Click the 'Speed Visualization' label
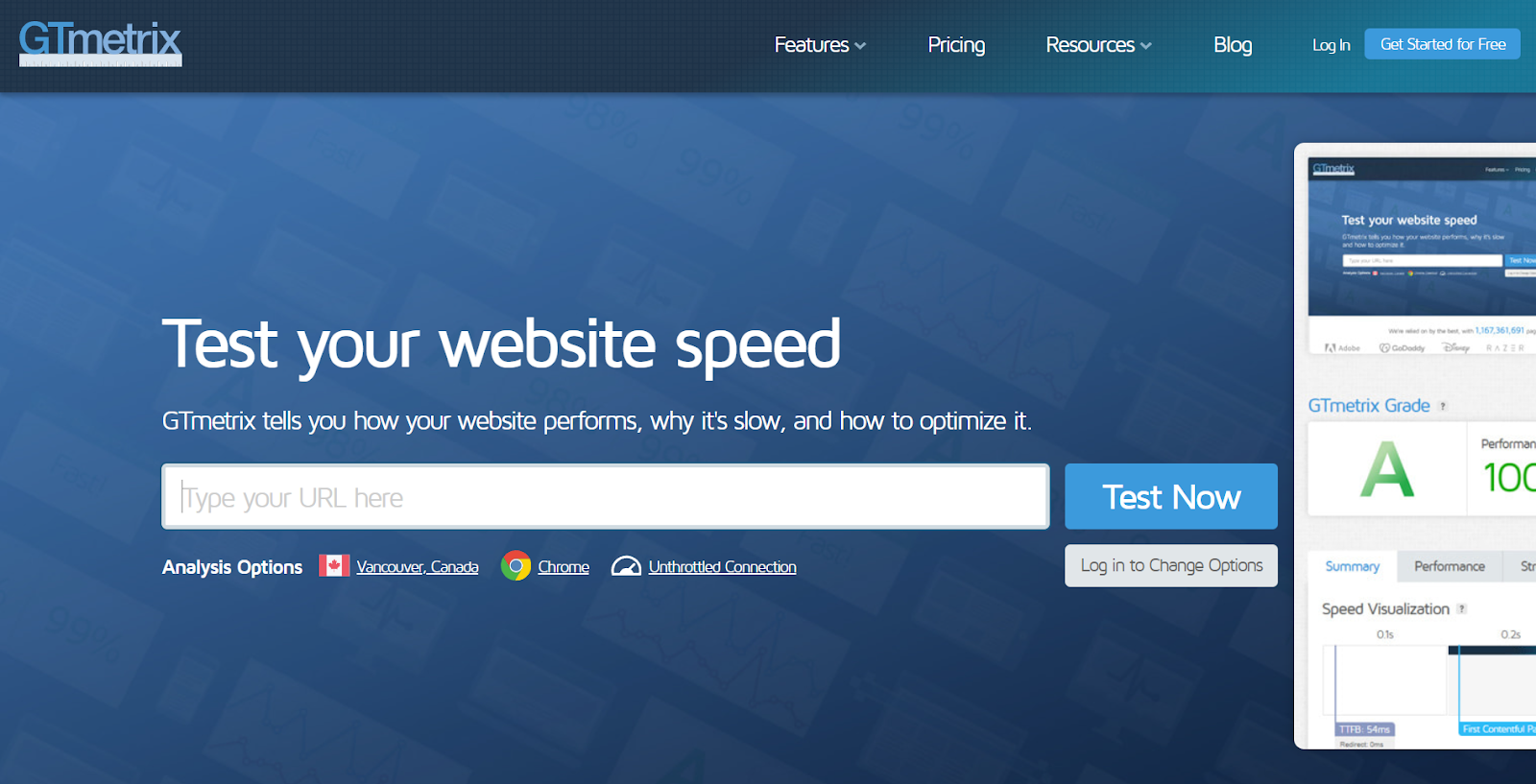This screenshot has width=1536, height=784. click(1385, 609)
